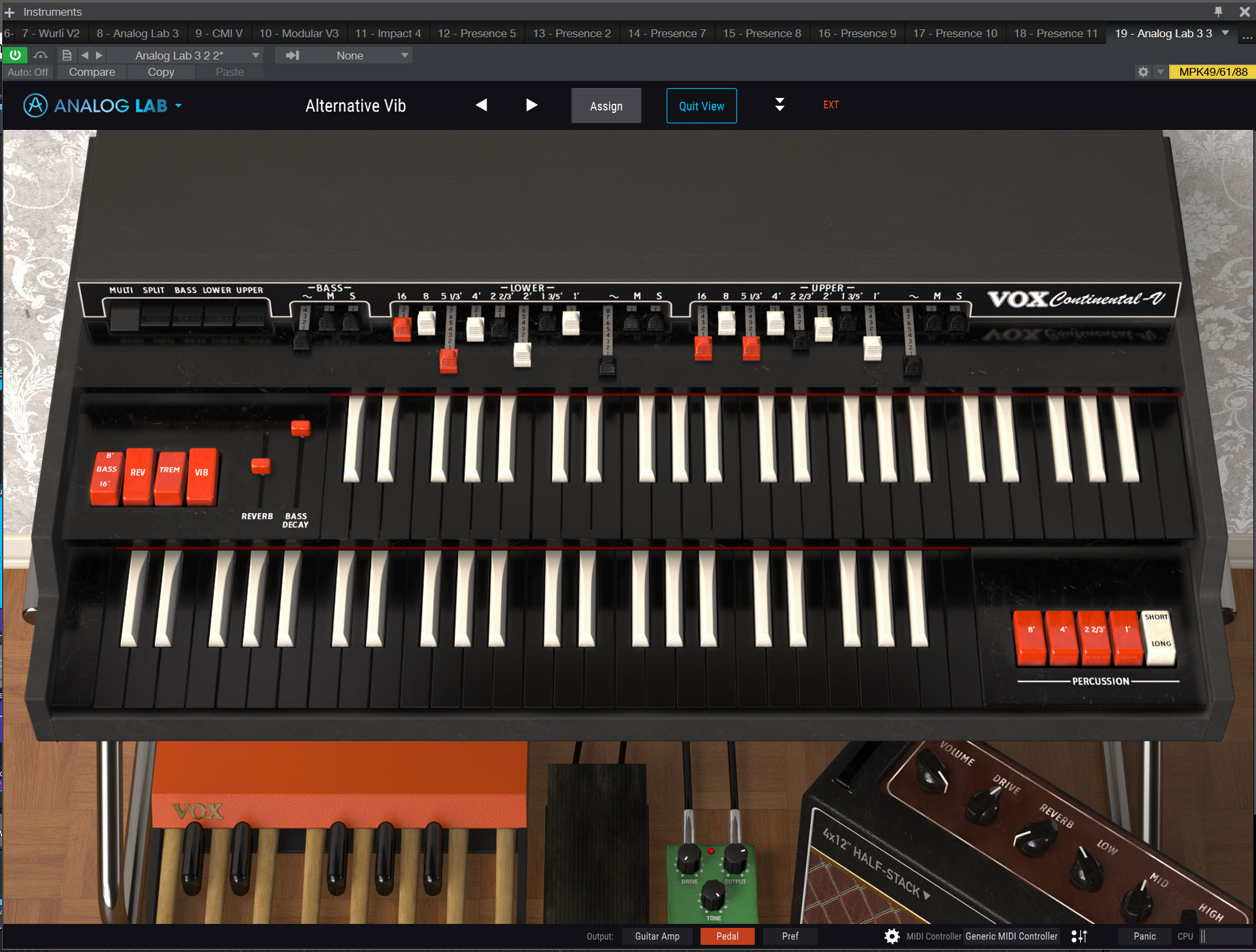Toggle the red TREM rocker switch

(x=169, y=477)
